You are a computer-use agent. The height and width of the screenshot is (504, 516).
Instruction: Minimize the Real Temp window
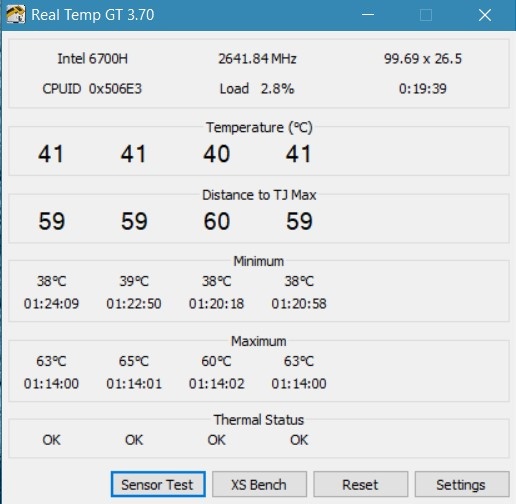coord(368,15)
